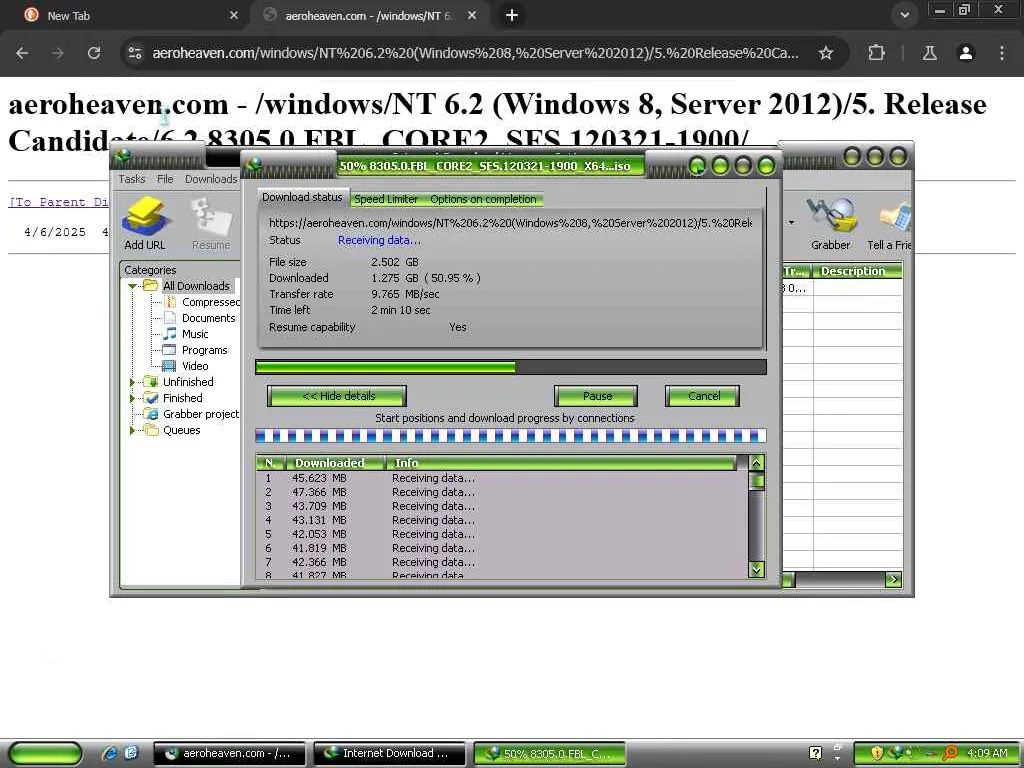Click the Hide details button
The height and width of the screenshot is (768, 1024).
click(x=337, y=396)
